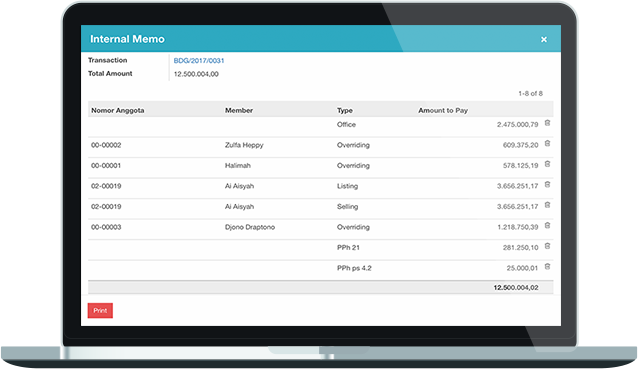Viewport: 638px width, 369px height.
Task: Close the Internal Memo dialog
Action: [x=544, y=39]
